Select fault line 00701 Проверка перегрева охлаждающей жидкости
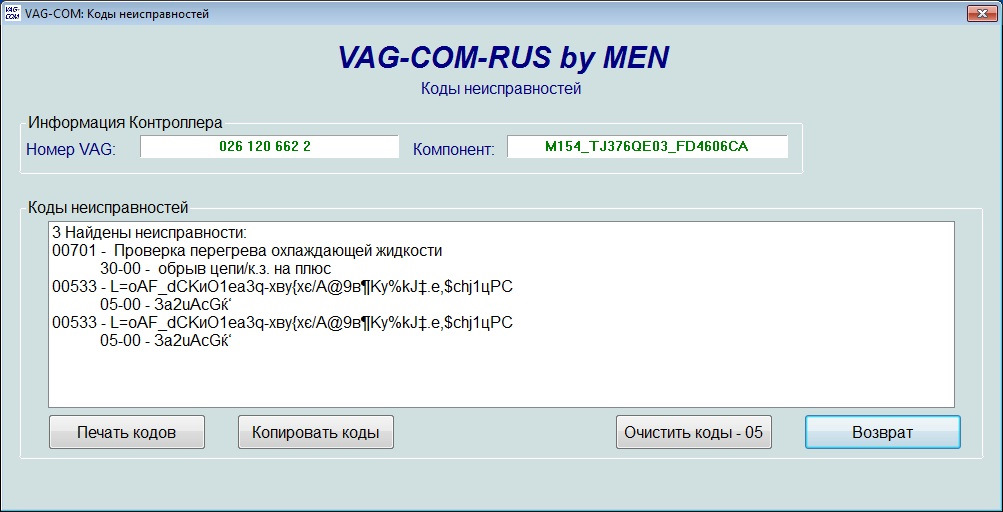This screenshot has width=1003, height=512. pyautogui.click(x=247, y=250)
